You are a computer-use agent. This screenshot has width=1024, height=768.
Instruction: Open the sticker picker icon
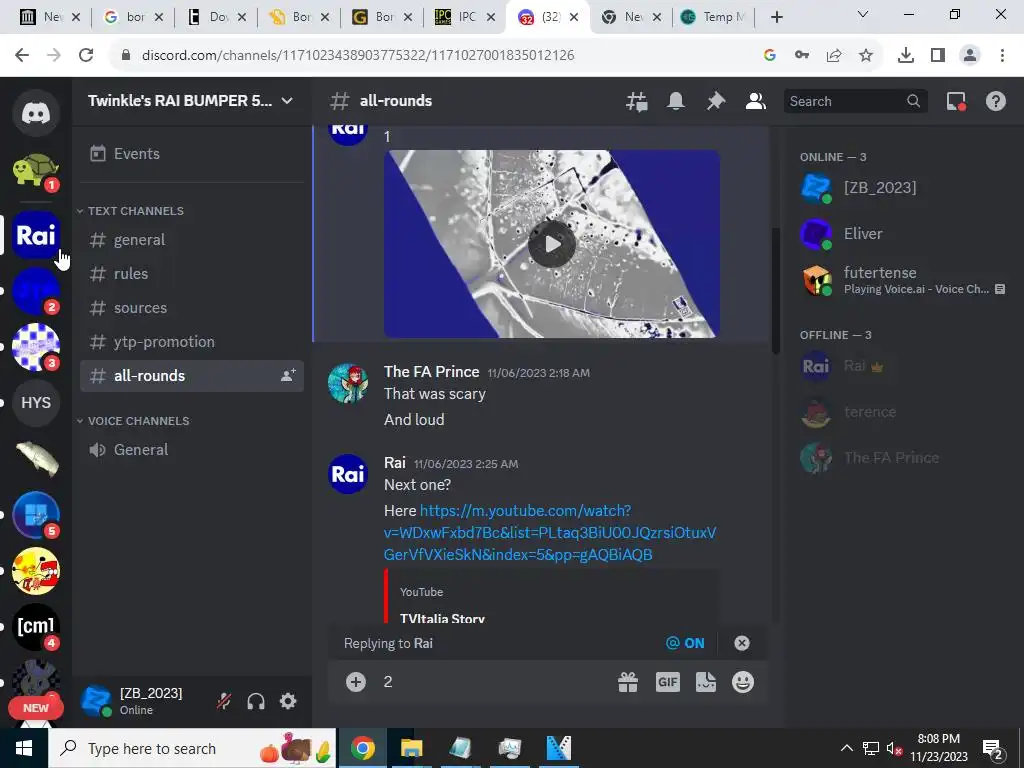[x=706, y=682]
